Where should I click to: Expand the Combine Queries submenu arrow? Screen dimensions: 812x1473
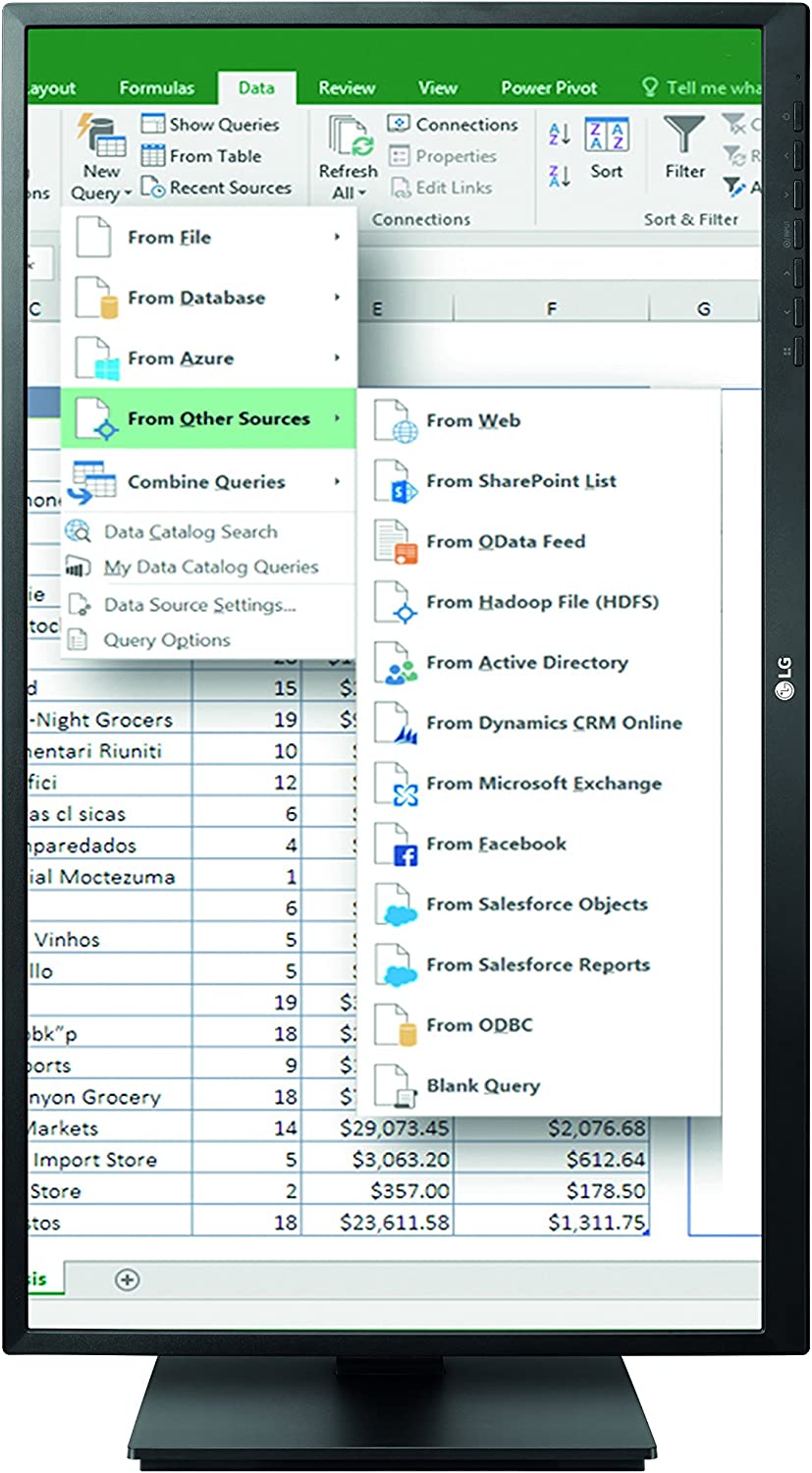(x=337, y=481)
